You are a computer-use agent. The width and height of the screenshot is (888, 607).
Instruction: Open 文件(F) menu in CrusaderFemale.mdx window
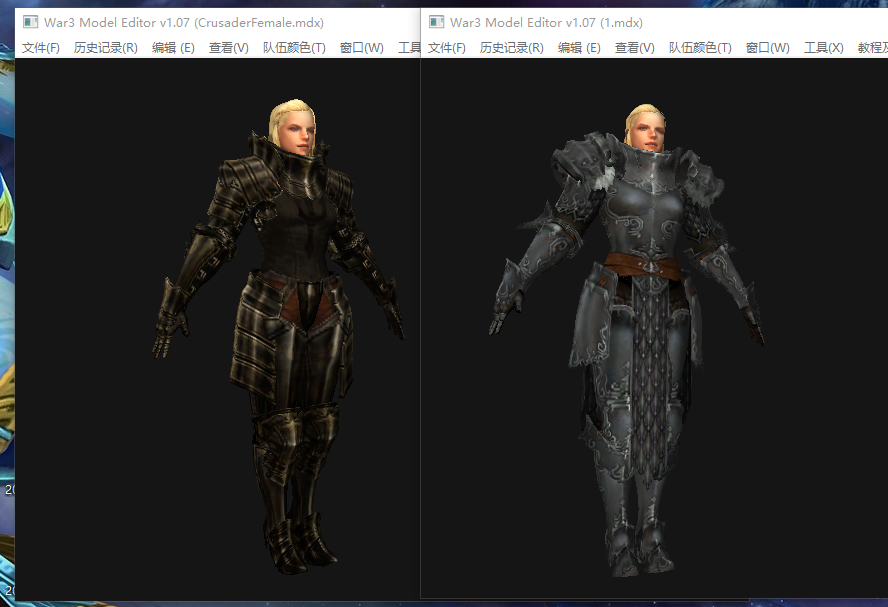coord(41,48)
